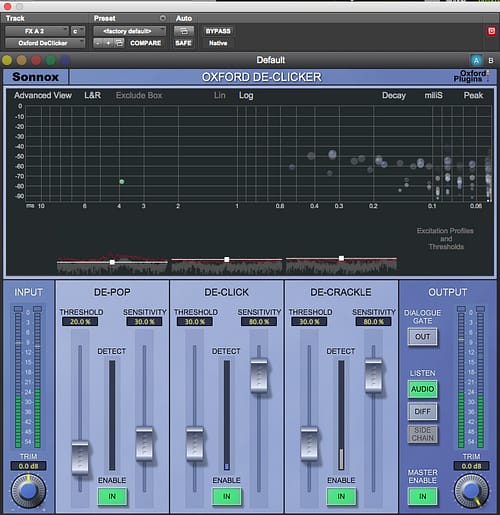Image resolution: width=500 pixels, height=515 pixels.
Task: Click De-Click threshold fader handle
Action: point(195,443)
